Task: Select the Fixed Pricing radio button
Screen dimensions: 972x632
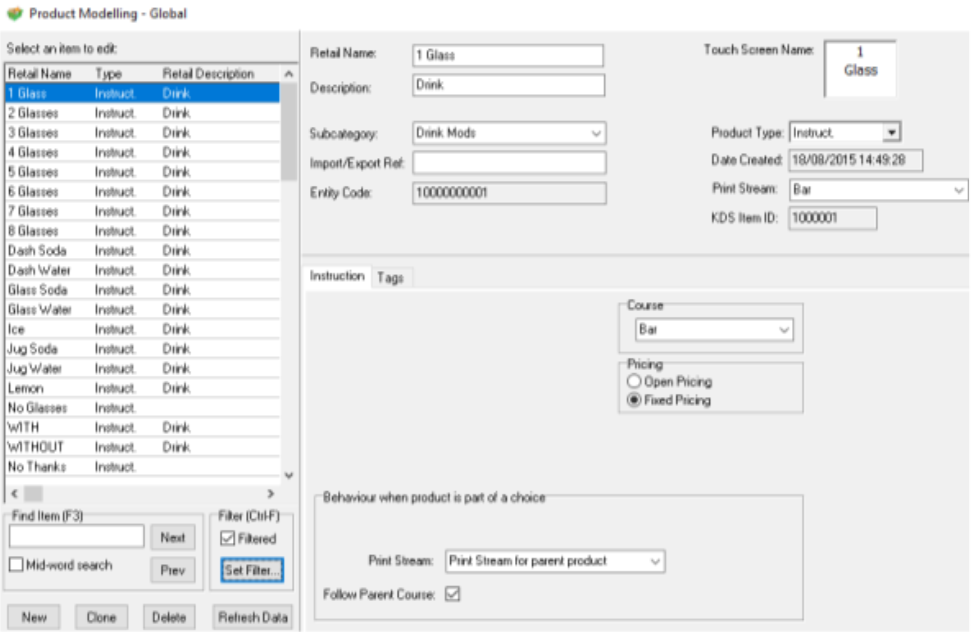Action: click(633, 400)
